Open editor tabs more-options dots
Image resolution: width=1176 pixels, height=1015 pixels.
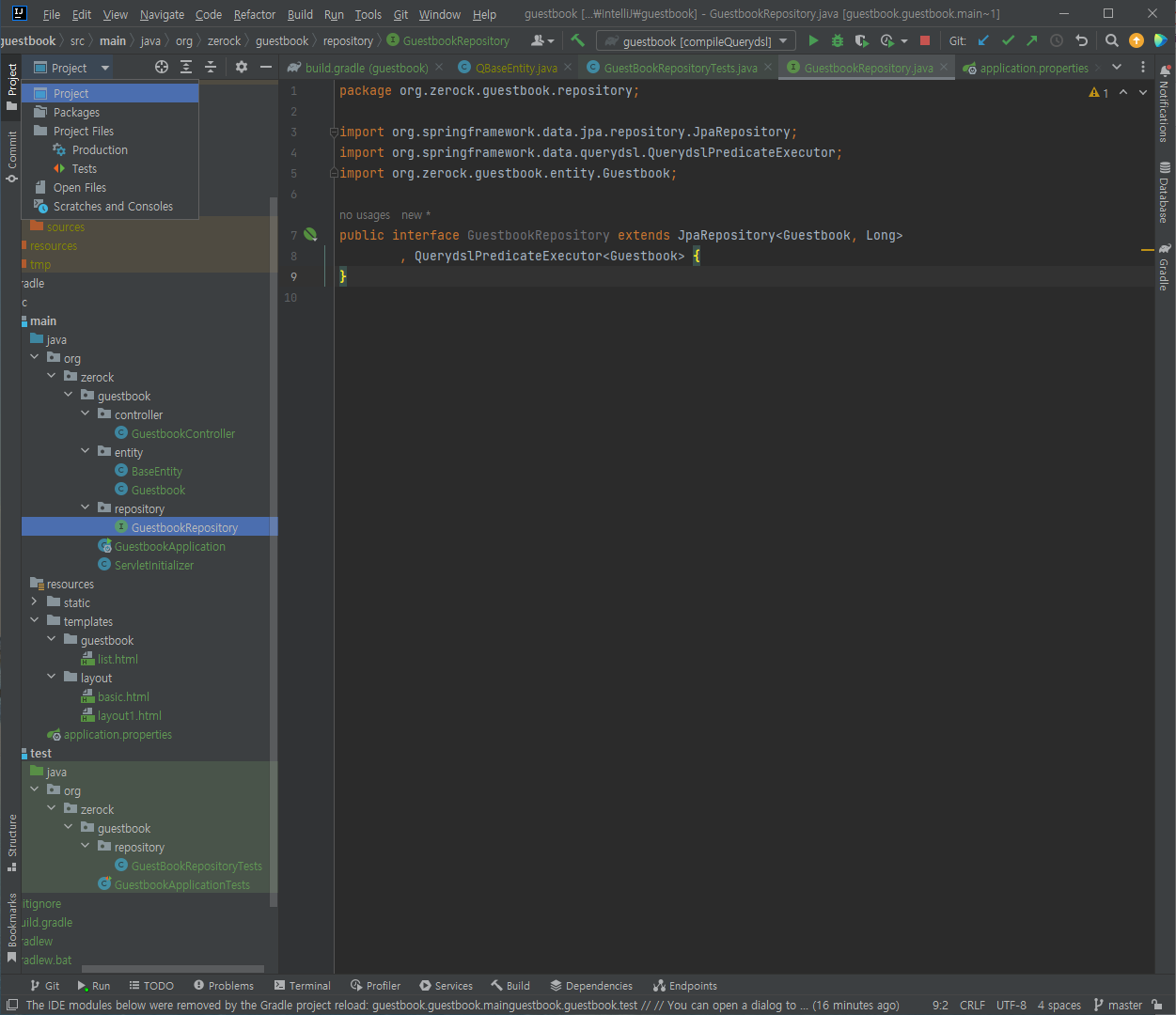(1143, 68)
